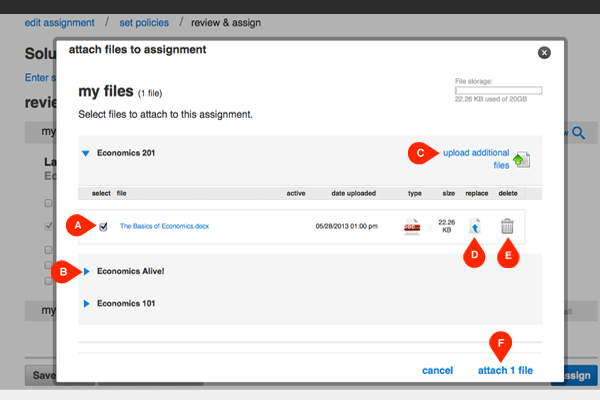
Task: Expand the Economics 101 folder
Action: pyautogui.click(x=87, y=303)
